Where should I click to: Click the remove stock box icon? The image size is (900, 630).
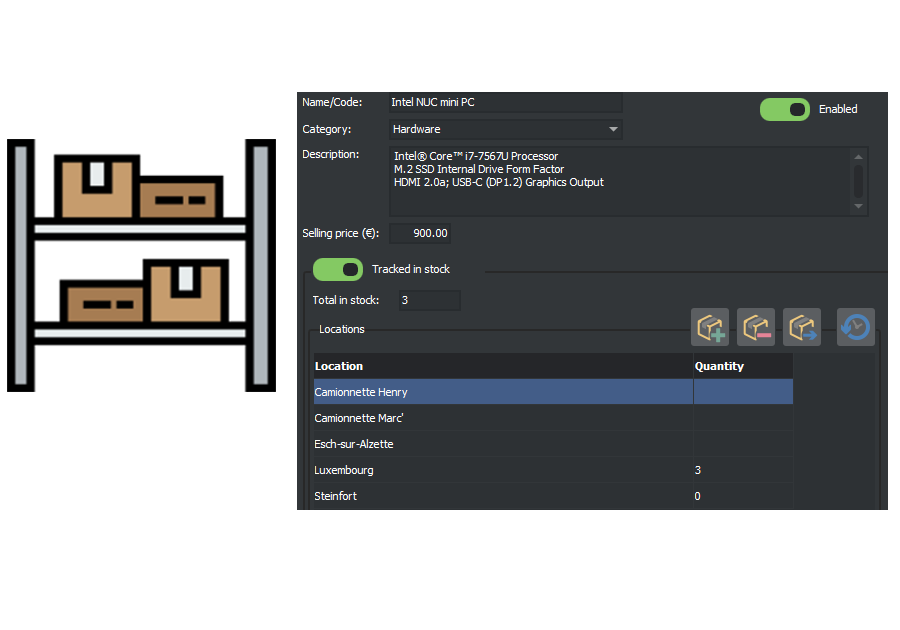(755, 327)
